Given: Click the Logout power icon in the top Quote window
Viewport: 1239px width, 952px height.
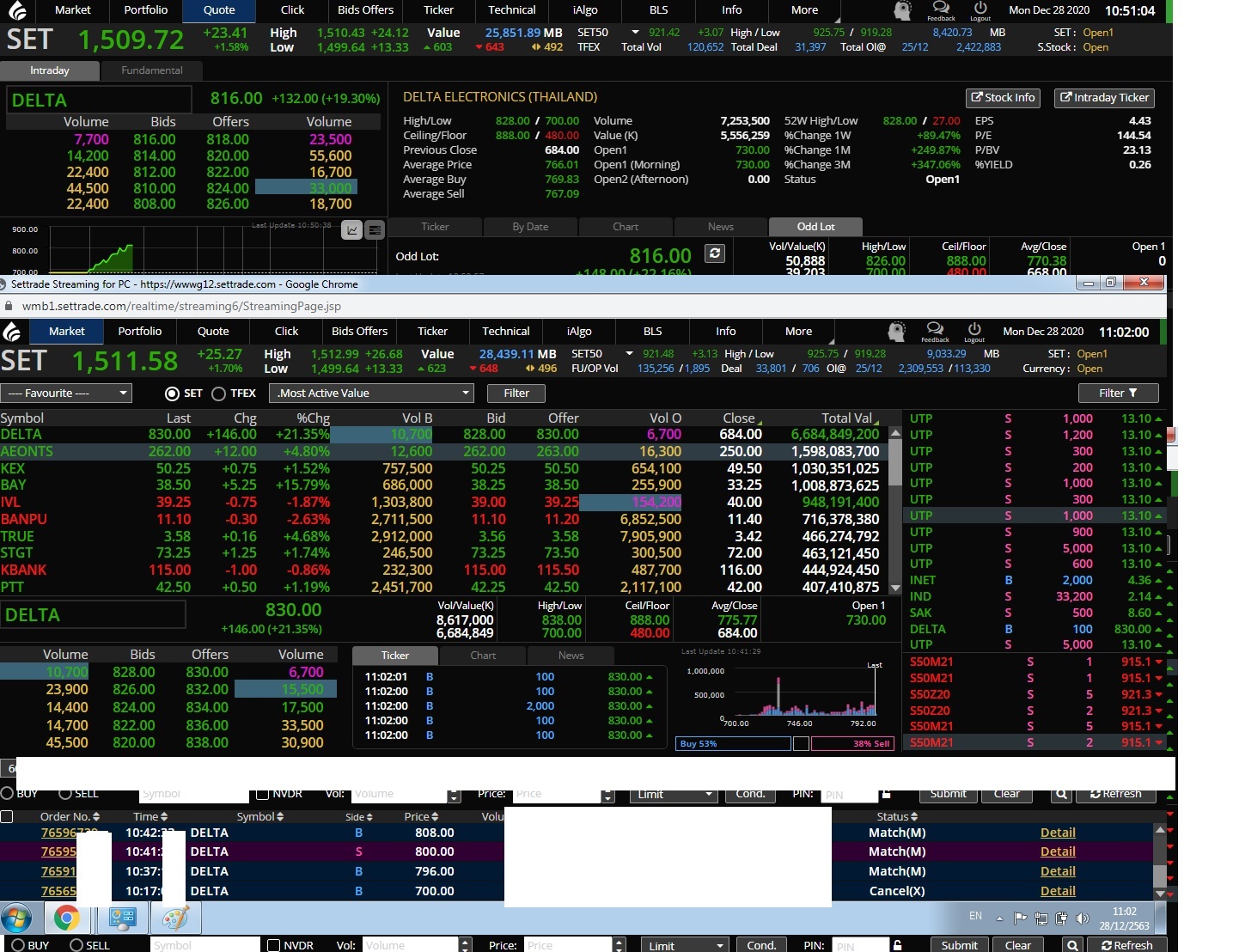Looking at the screenshot, I should [x=980, y=10].
